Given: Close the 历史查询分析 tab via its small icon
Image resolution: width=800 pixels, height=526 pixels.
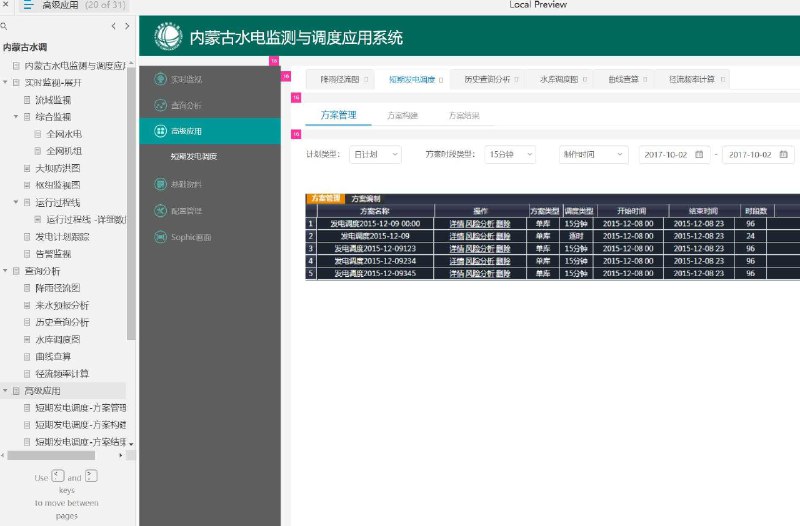Looking at the screenshot, I should [x=516, y=80].
